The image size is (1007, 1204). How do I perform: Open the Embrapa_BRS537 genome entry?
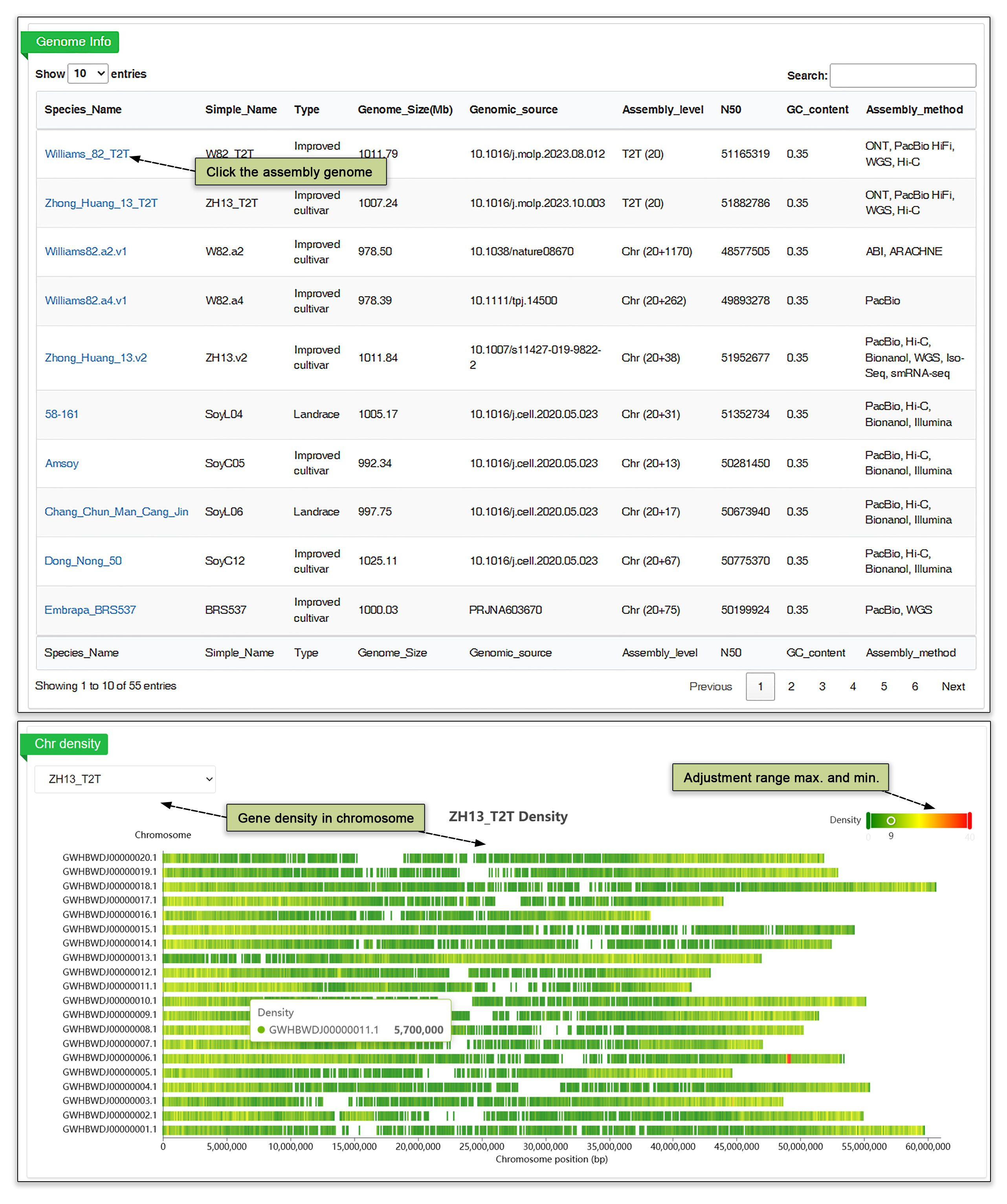[x=90, y=609]
